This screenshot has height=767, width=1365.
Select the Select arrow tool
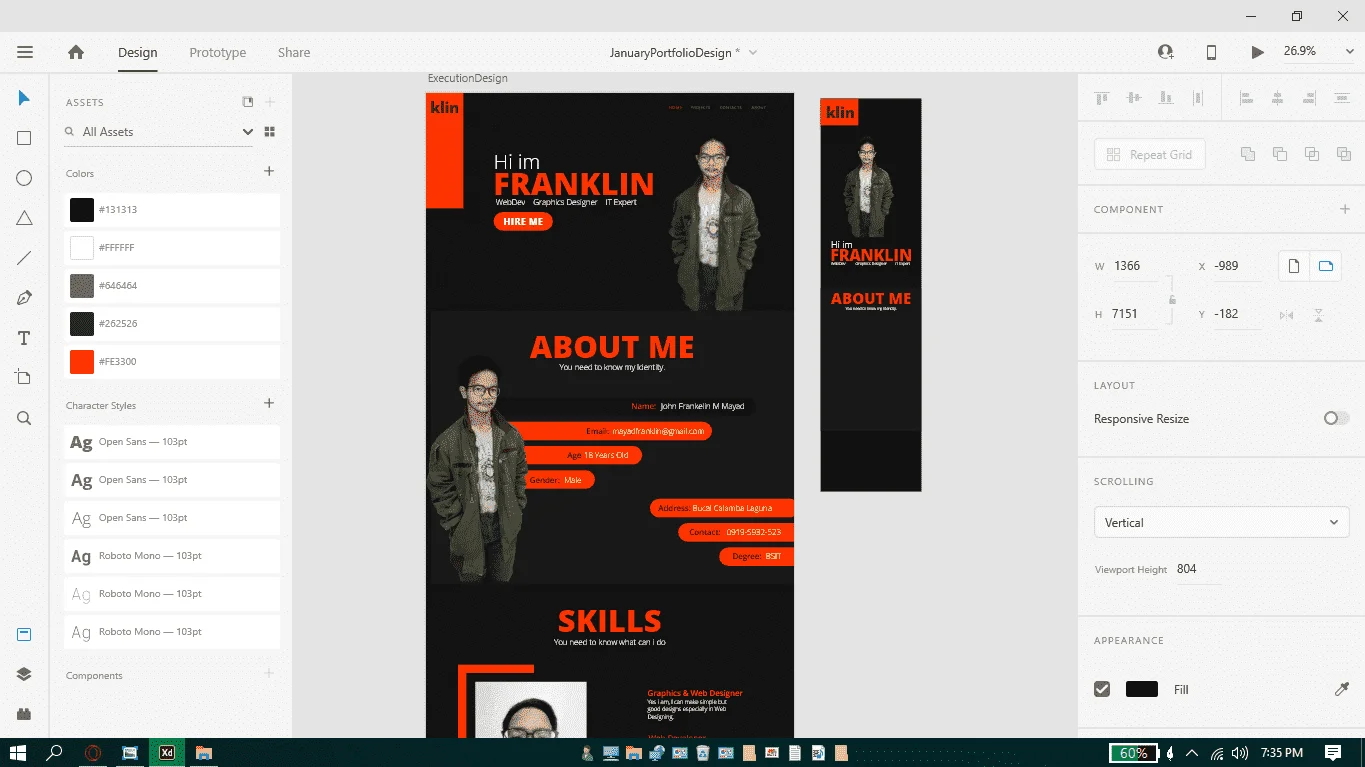pyautogui.click(x=24, y=98)
